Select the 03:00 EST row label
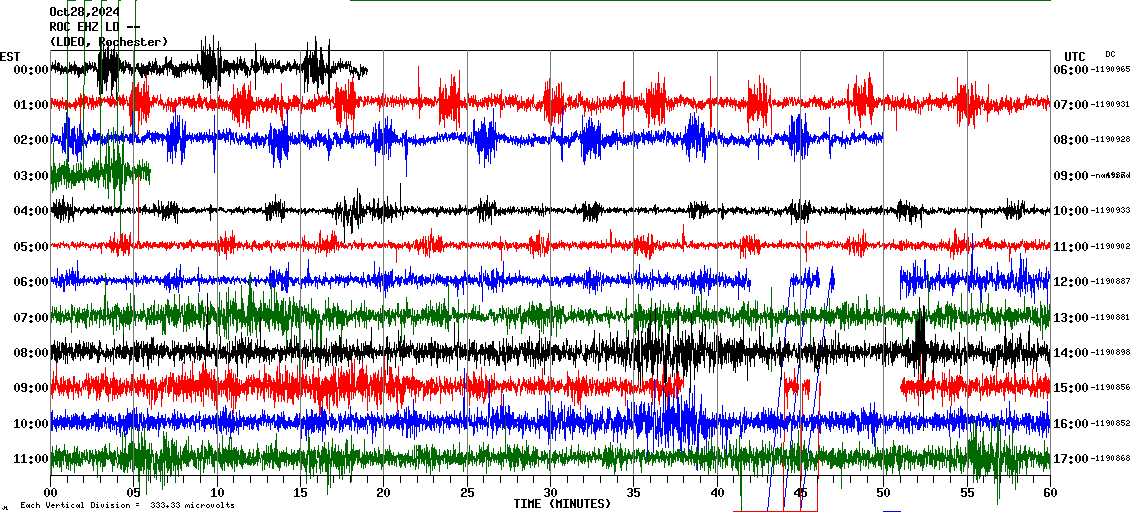1130x519 pixels. point(31,176)
